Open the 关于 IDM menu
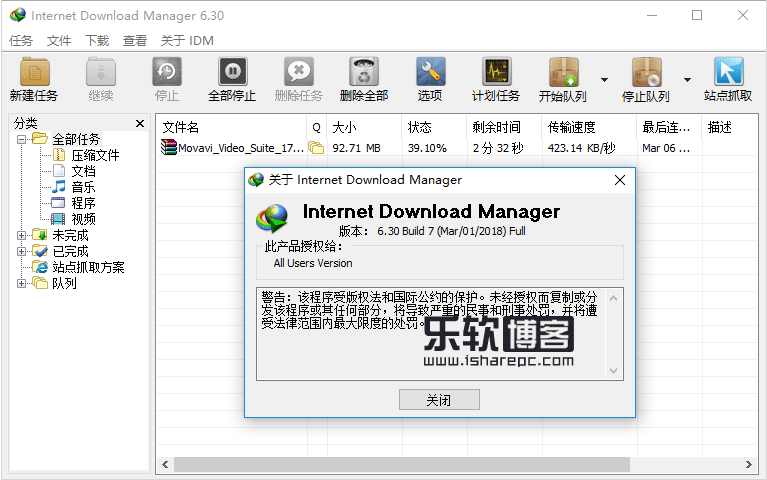The height and width of the screenshot is (480, 767). pos(187,41)
